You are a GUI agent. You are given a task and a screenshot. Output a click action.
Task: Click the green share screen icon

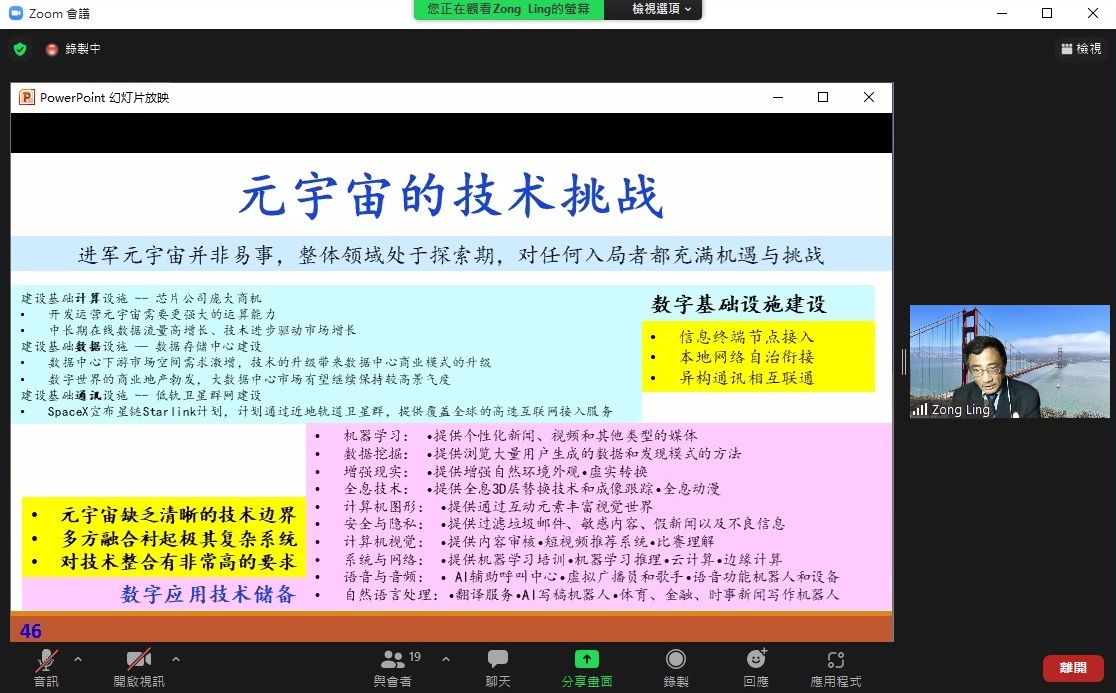(587, 660)
